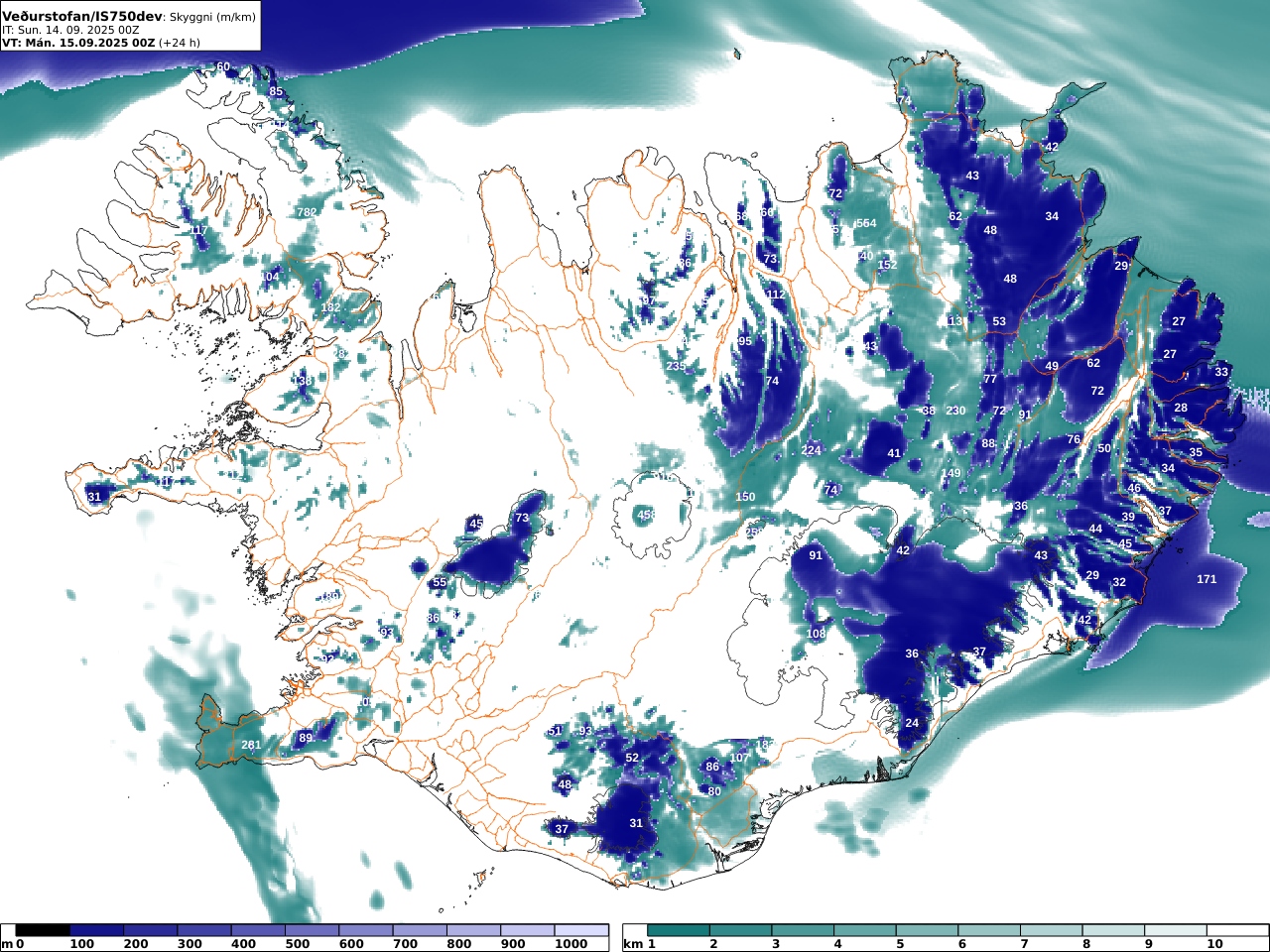Click the value 281 on Reykjanes peninsula
The width and height of the screenshot is (1270, 952).
(252, 746)
